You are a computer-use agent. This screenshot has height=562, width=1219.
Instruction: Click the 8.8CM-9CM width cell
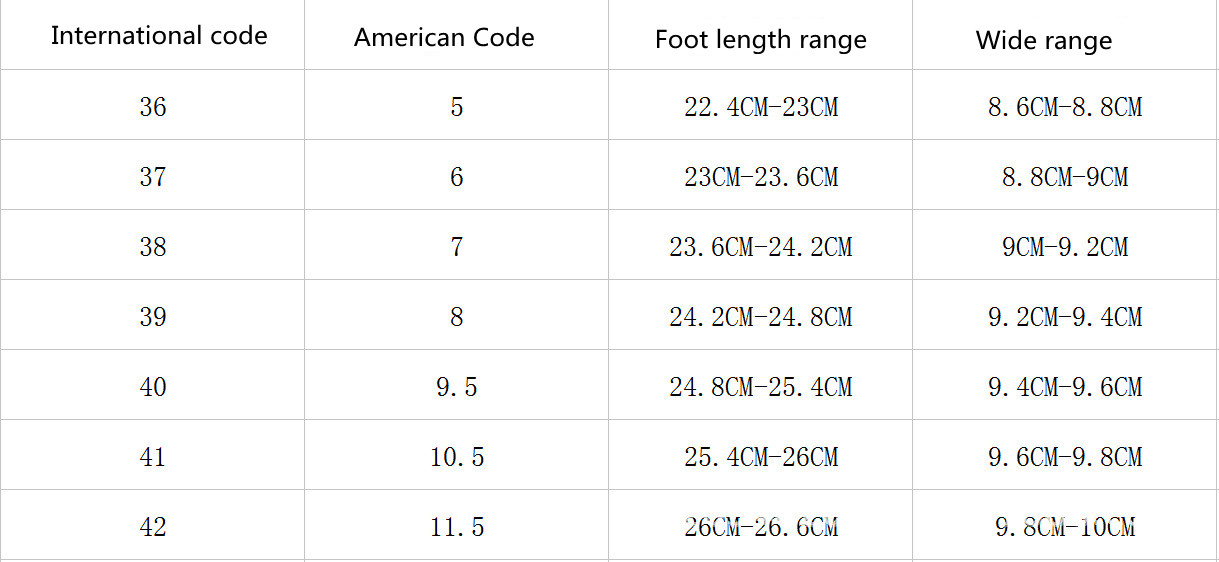[1065, 177]
